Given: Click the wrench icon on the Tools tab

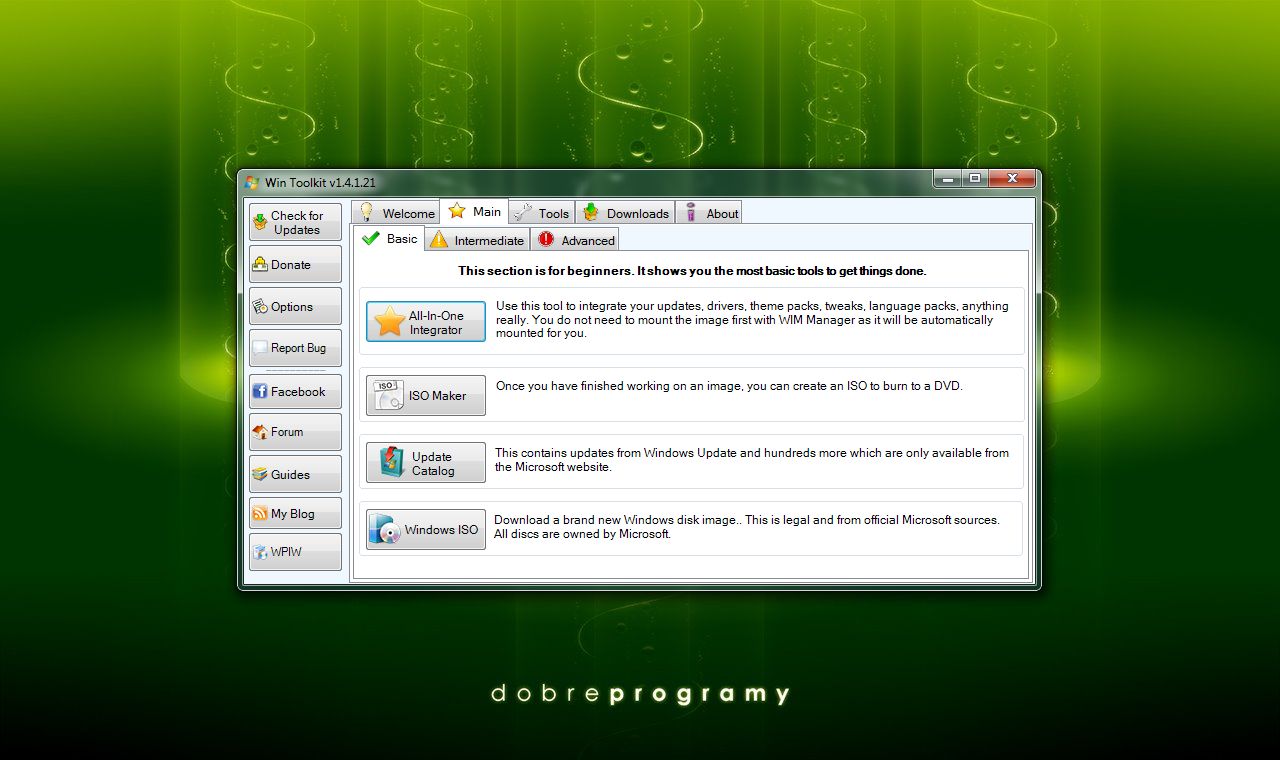Looking at the screenshot, I should tap(523, 212).
